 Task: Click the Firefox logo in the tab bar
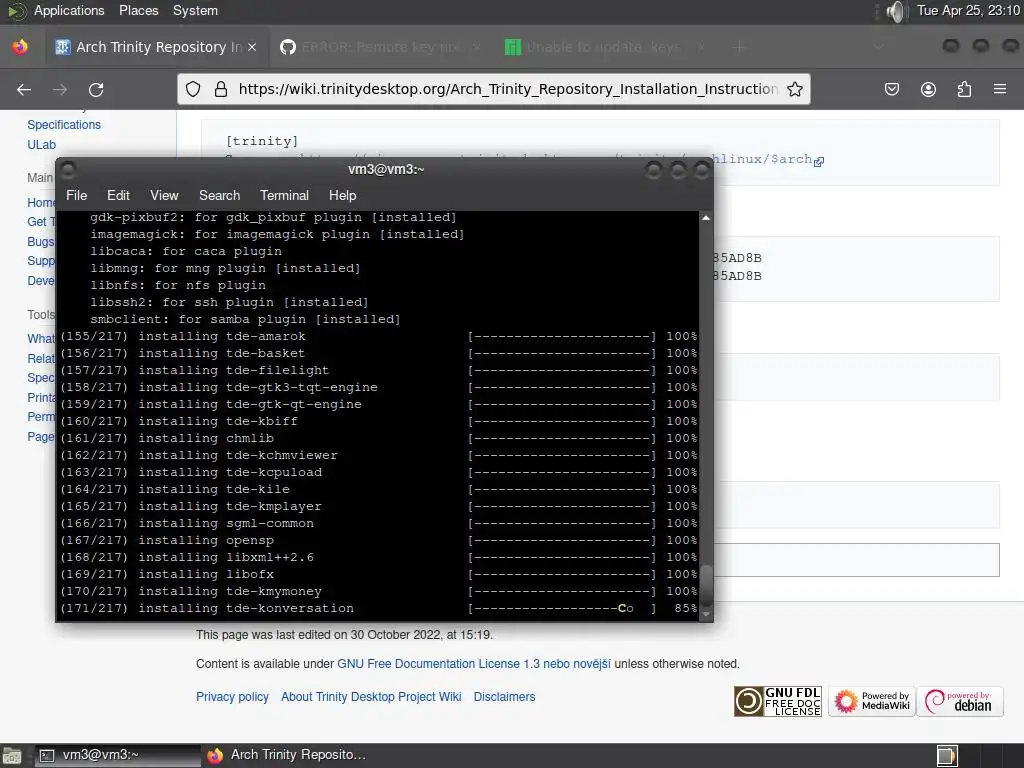20,47
